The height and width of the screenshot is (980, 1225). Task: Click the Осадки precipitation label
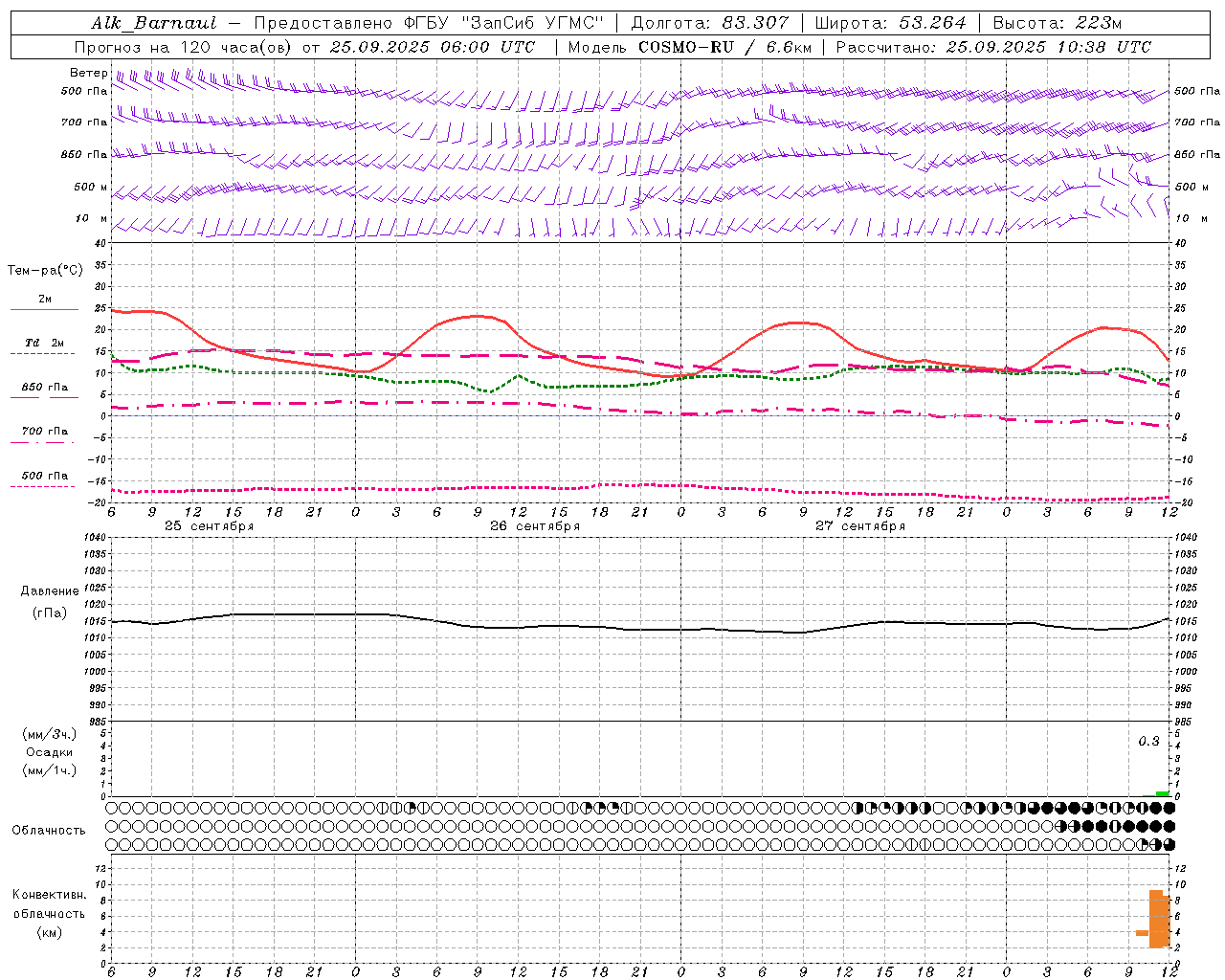50,752
